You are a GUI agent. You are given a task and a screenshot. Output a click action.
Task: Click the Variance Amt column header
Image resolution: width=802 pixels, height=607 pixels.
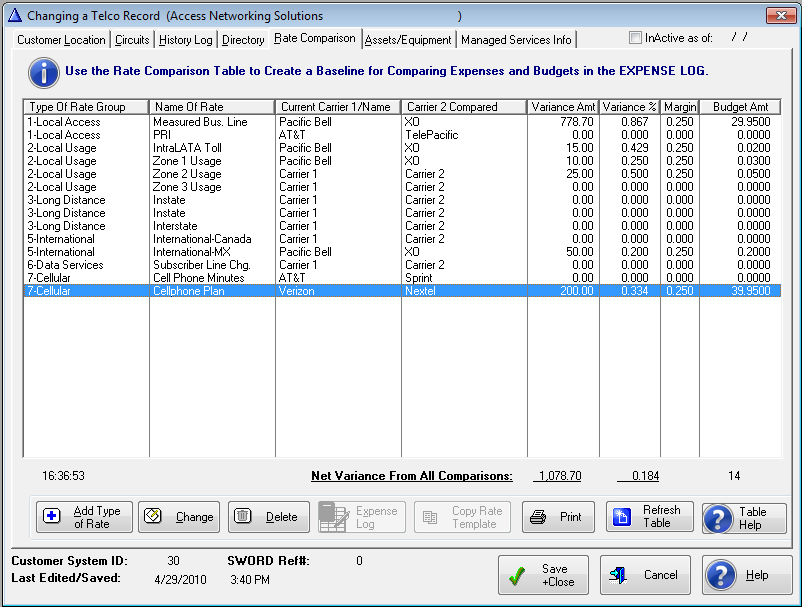tap(563, 107)
